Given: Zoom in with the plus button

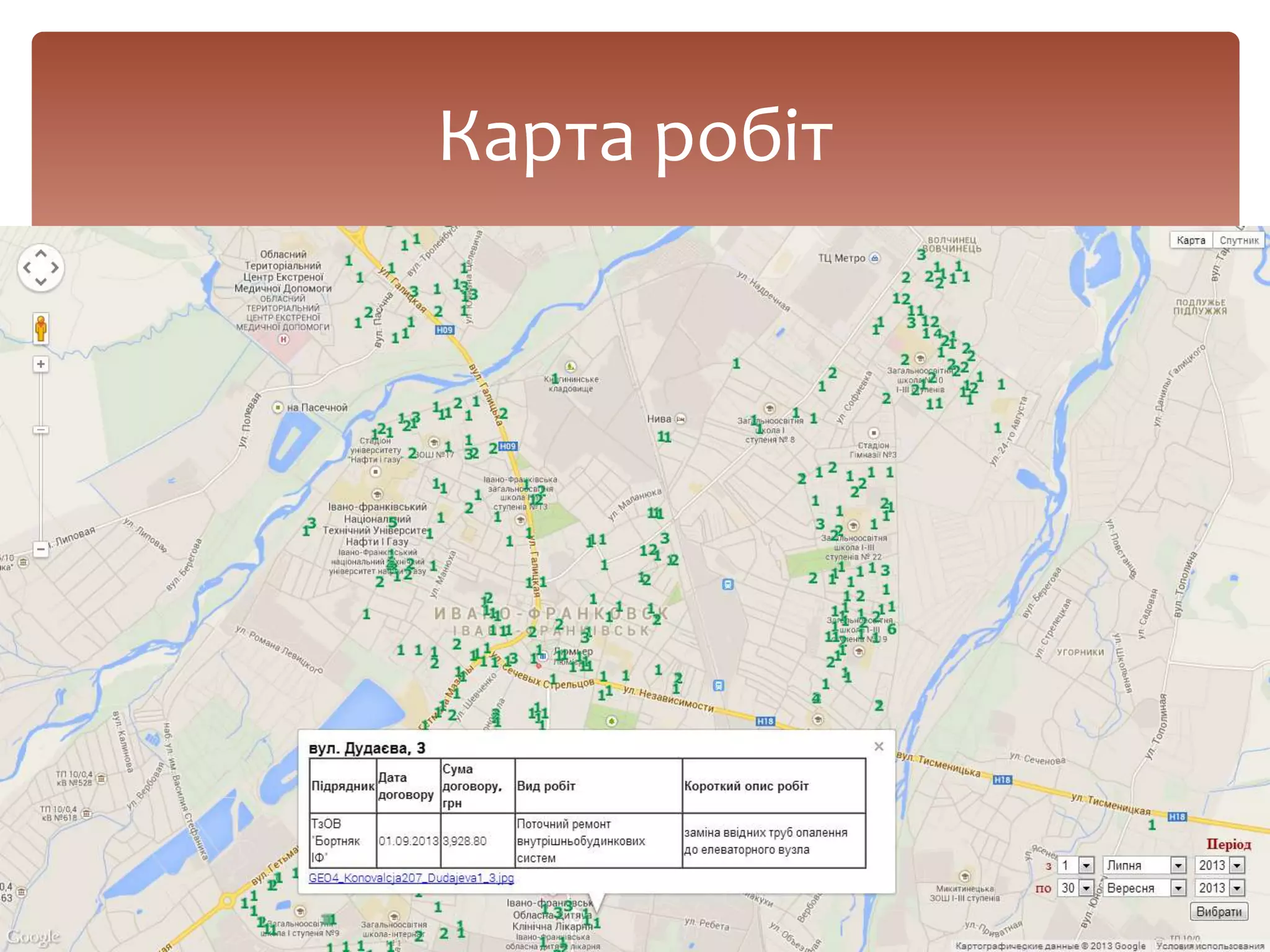Looking at the screenshot, I should click(41, 364).
